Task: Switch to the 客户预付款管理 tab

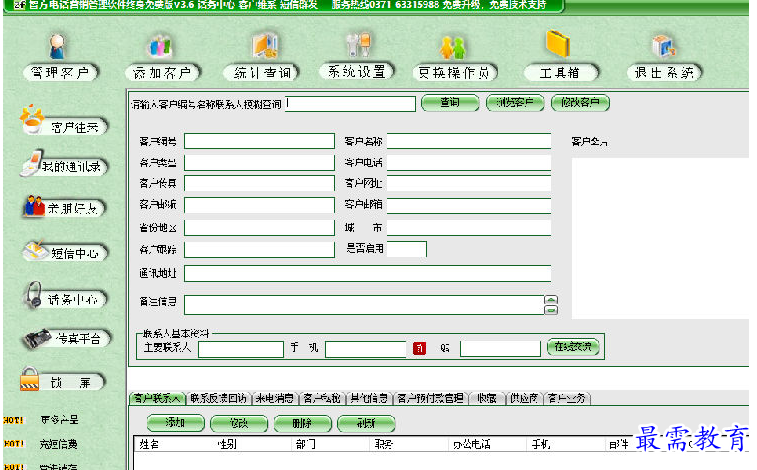Action: coord(430,399)
